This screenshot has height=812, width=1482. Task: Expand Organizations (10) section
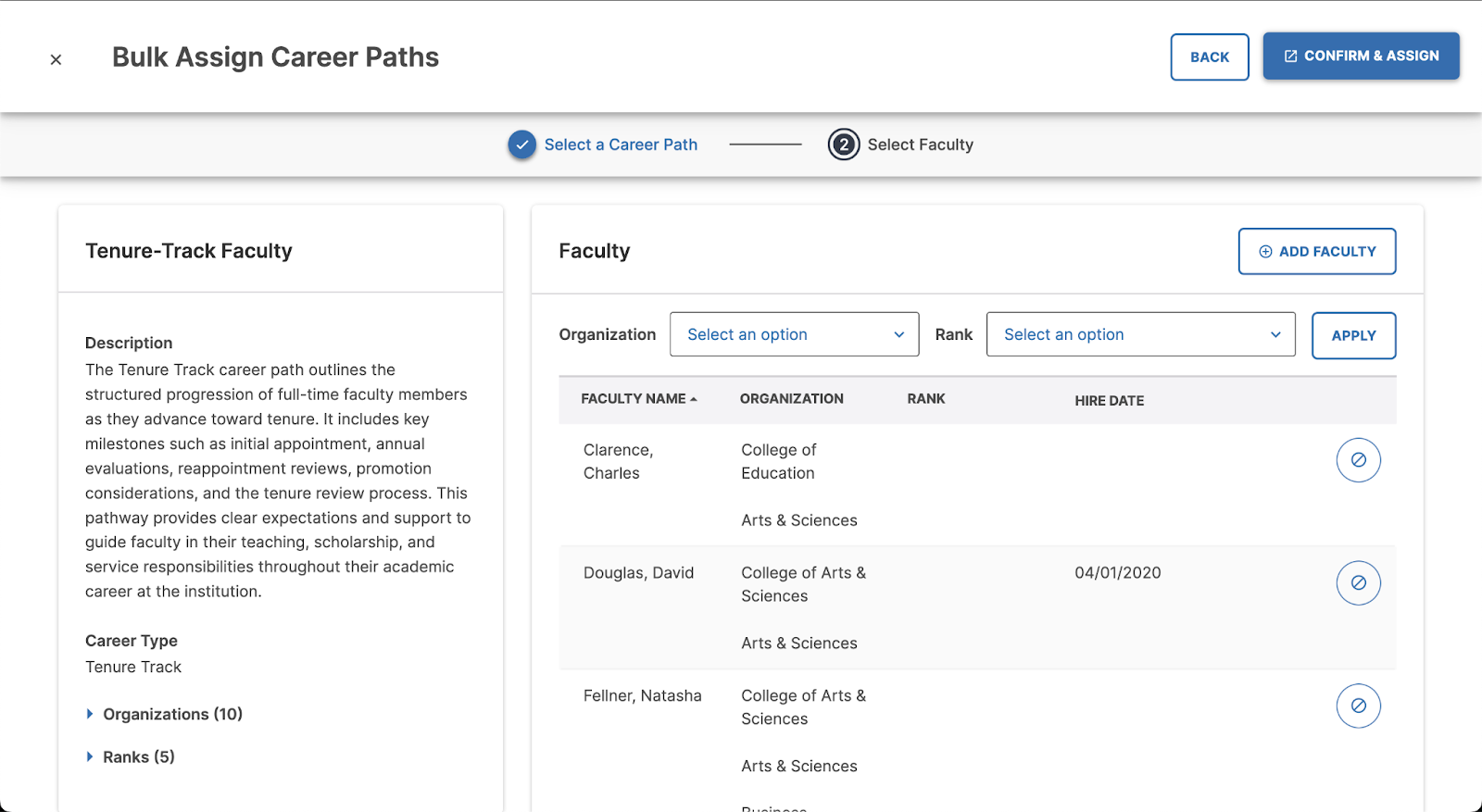164,714
